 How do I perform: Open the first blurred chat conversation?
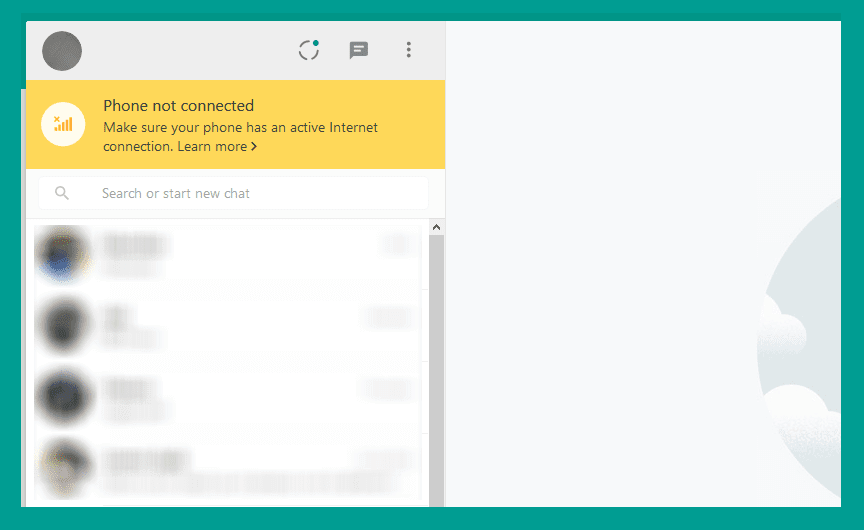point(228,255)
